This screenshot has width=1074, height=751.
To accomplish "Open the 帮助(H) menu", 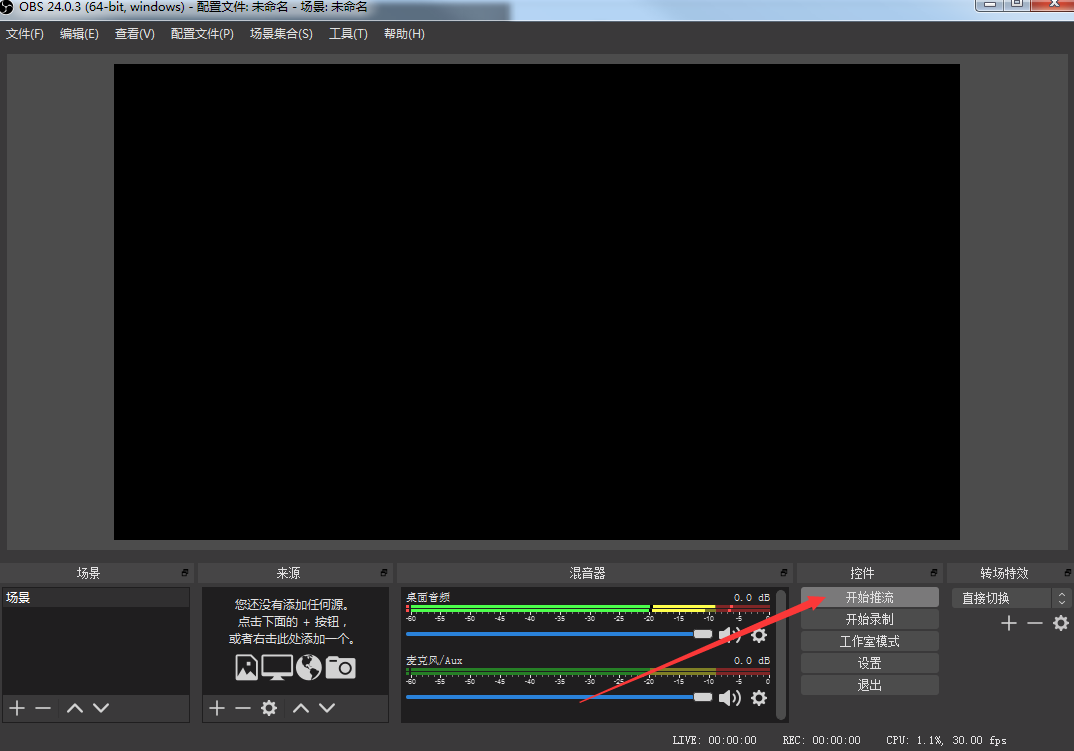I will (x=404, y=34).
